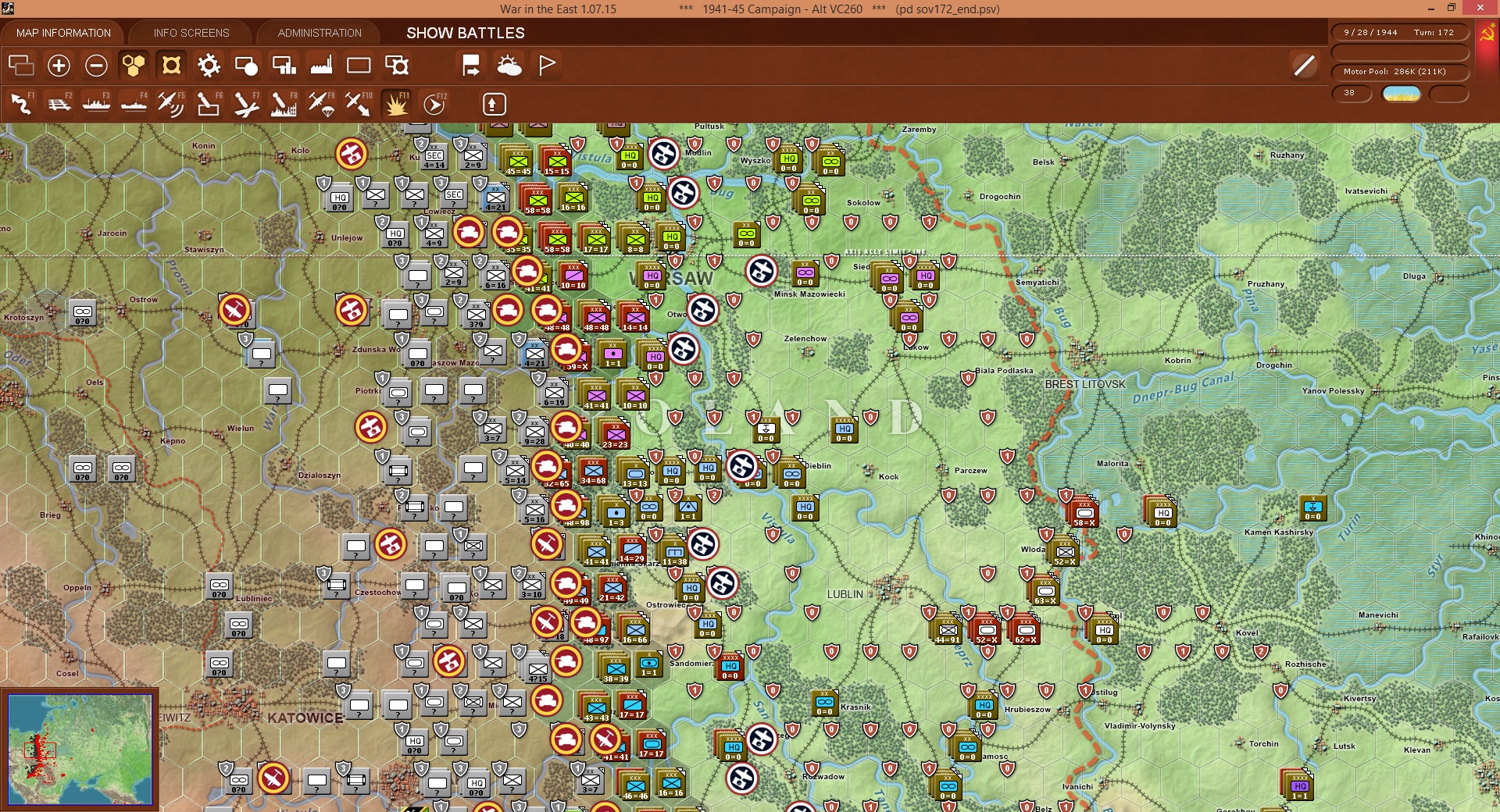Select the unit counter labeled 46=46
Screen dimensions: 1500x812
click(x=635, y=786)
